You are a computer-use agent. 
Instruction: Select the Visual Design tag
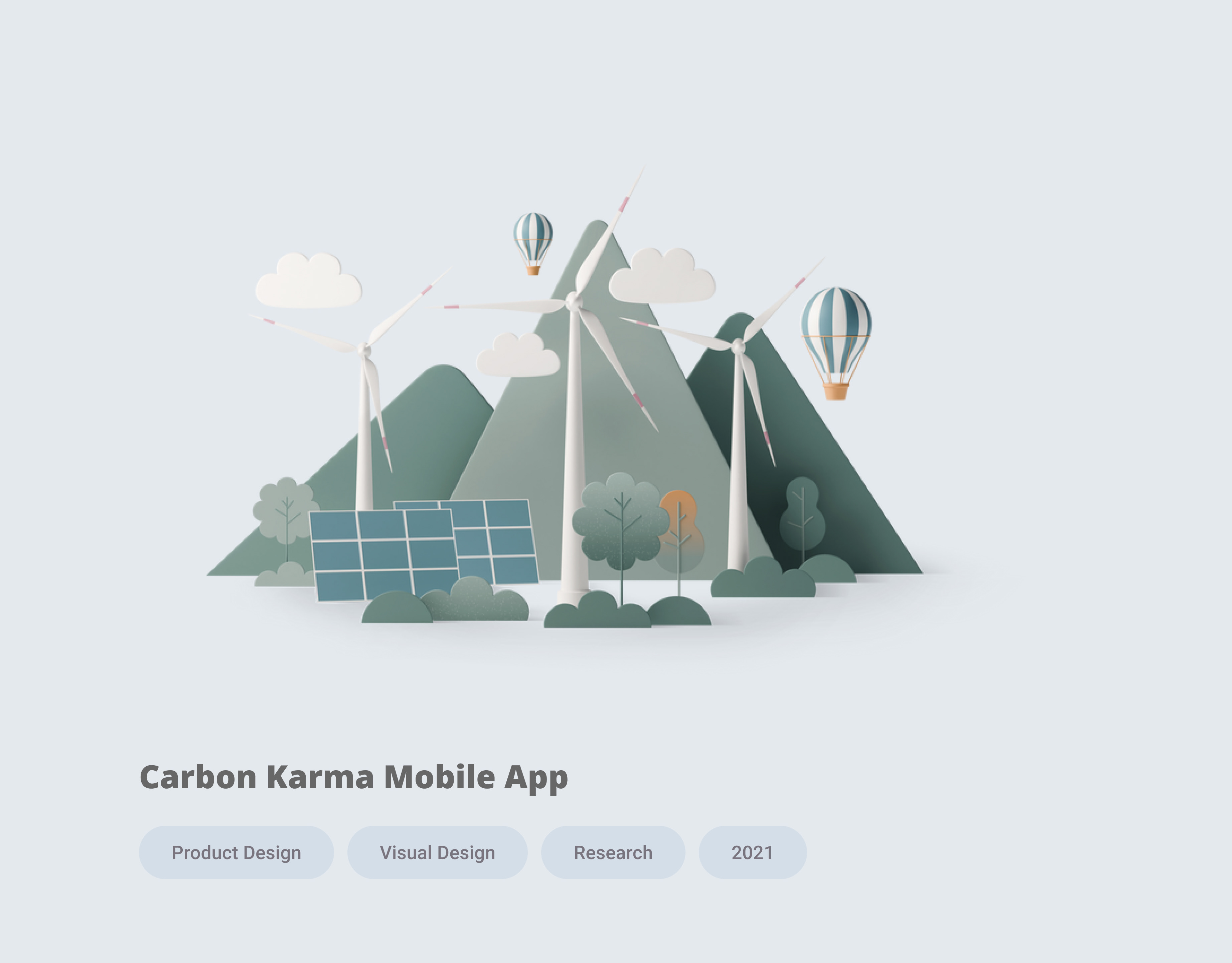(437, 852)
